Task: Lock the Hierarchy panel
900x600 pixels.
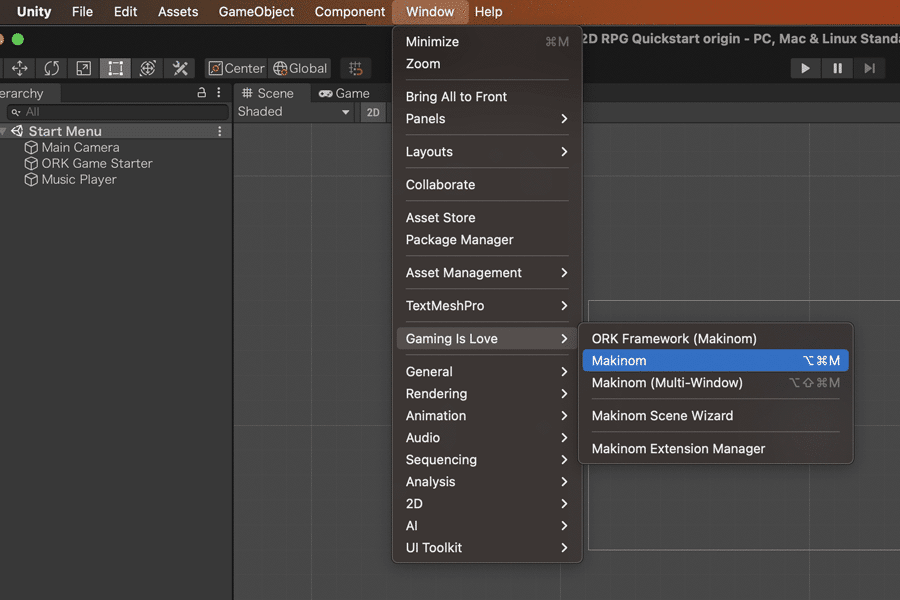Action: click(x=201, y=92)
